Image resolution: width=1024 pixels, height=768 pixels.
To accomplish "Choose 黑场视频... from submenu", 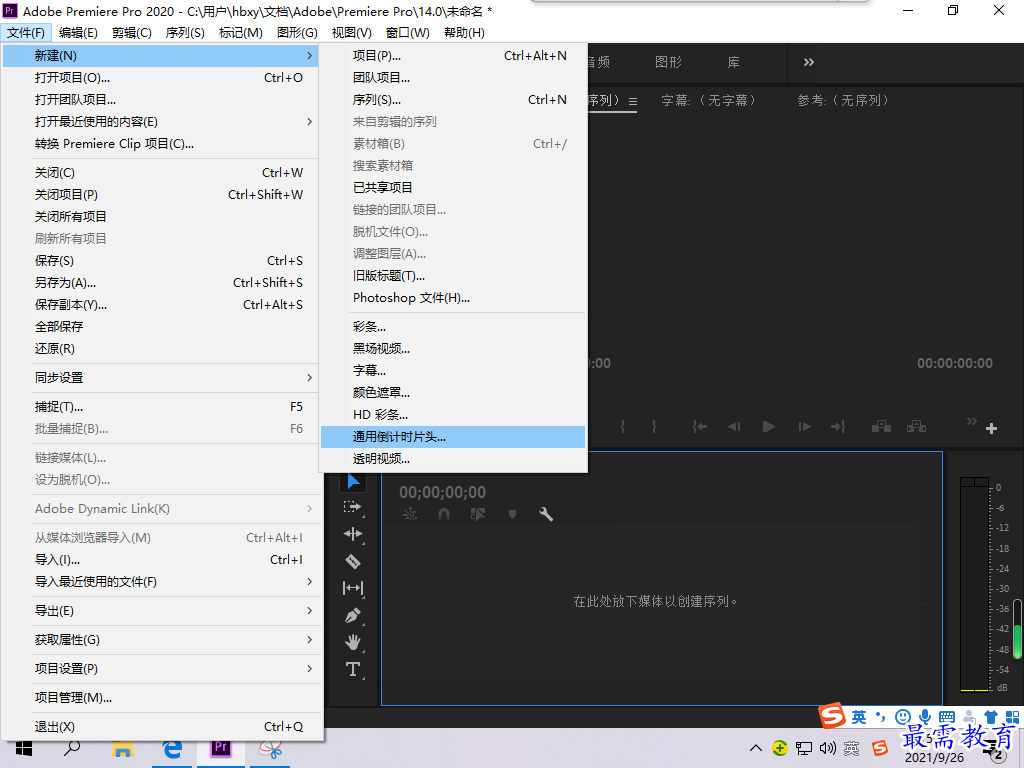I will click(453, 349).
